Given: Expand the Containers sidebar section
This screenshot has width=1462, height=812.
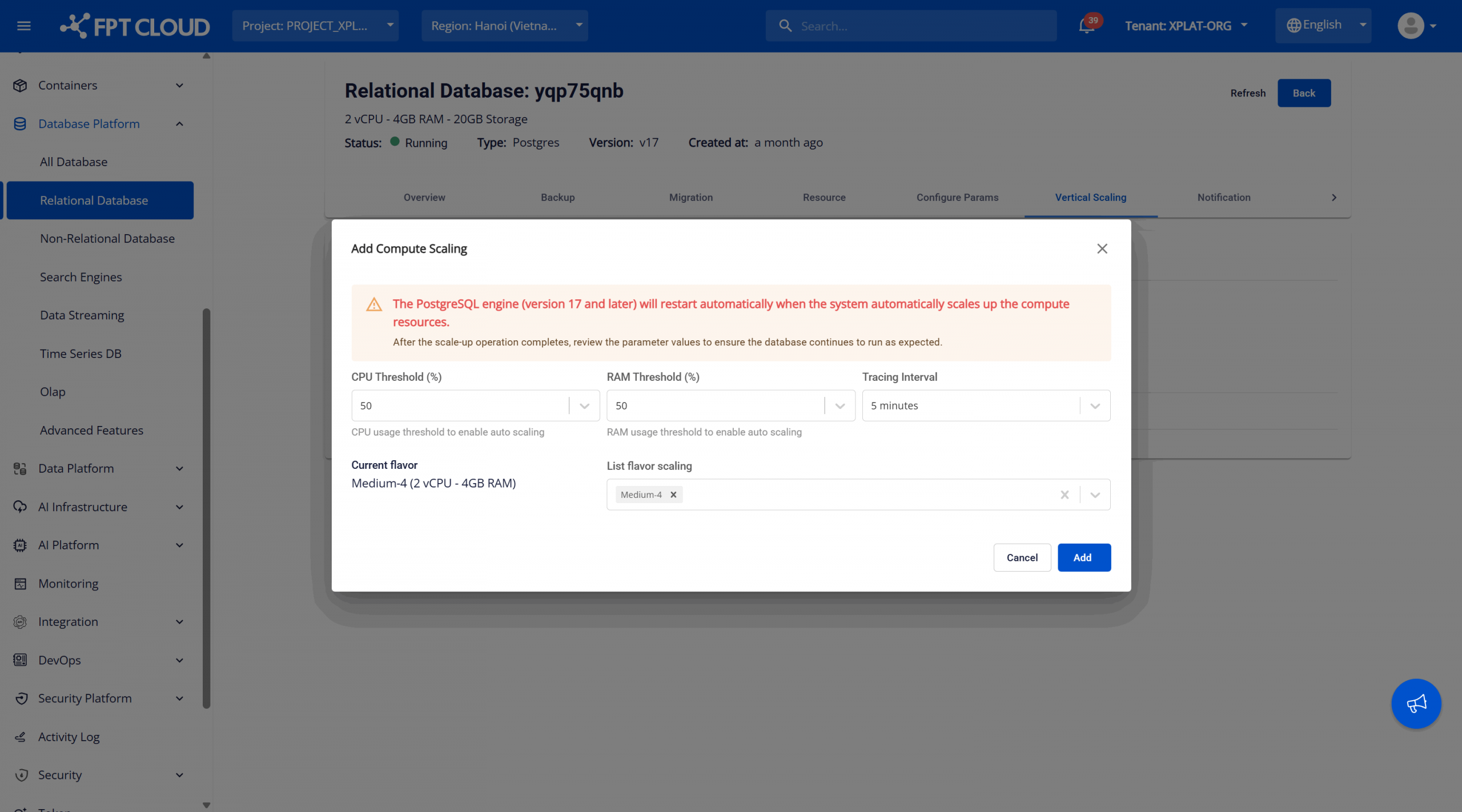Looking at the screenshot, I should (x=179, y=86).
